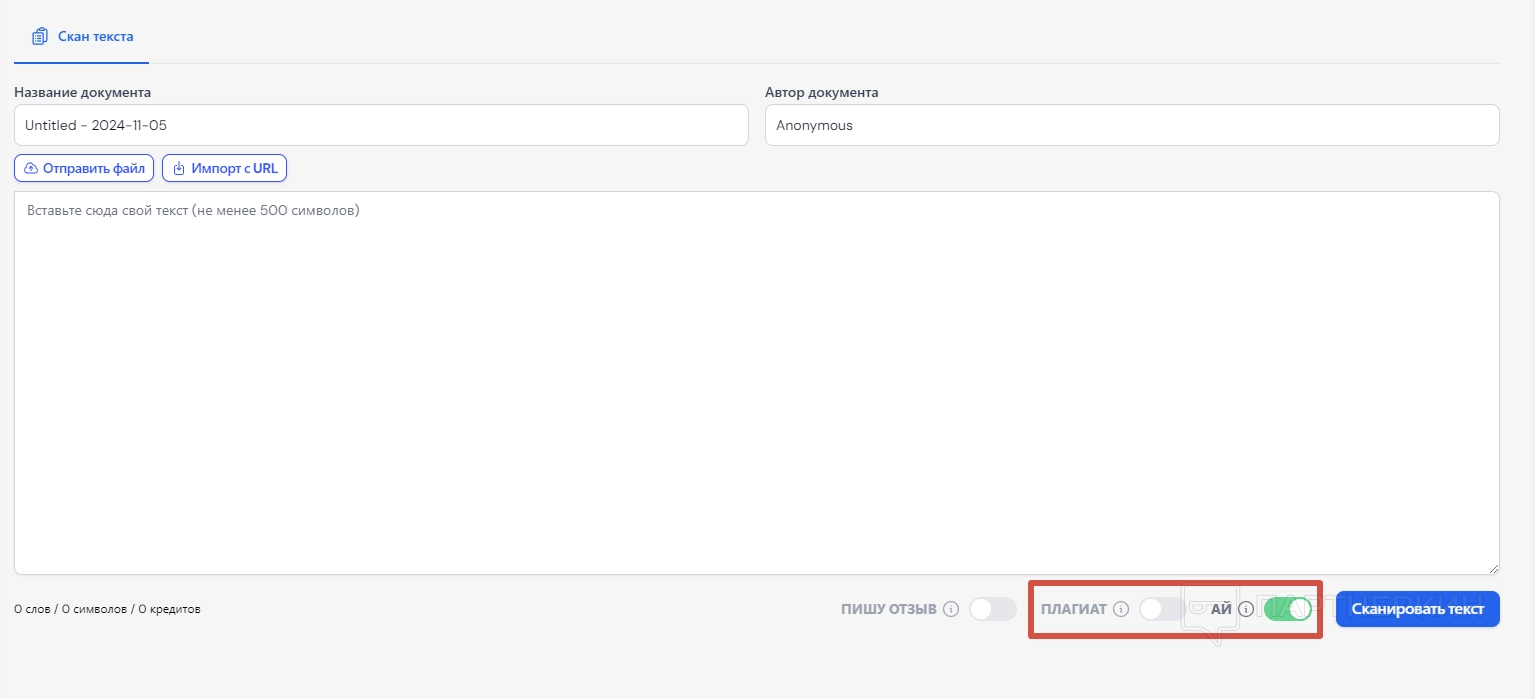The height and width of the screenshot is (699, 1535).
Task: Click the info icon next to ПЛАГИАТ
Action: (1121, 609)
